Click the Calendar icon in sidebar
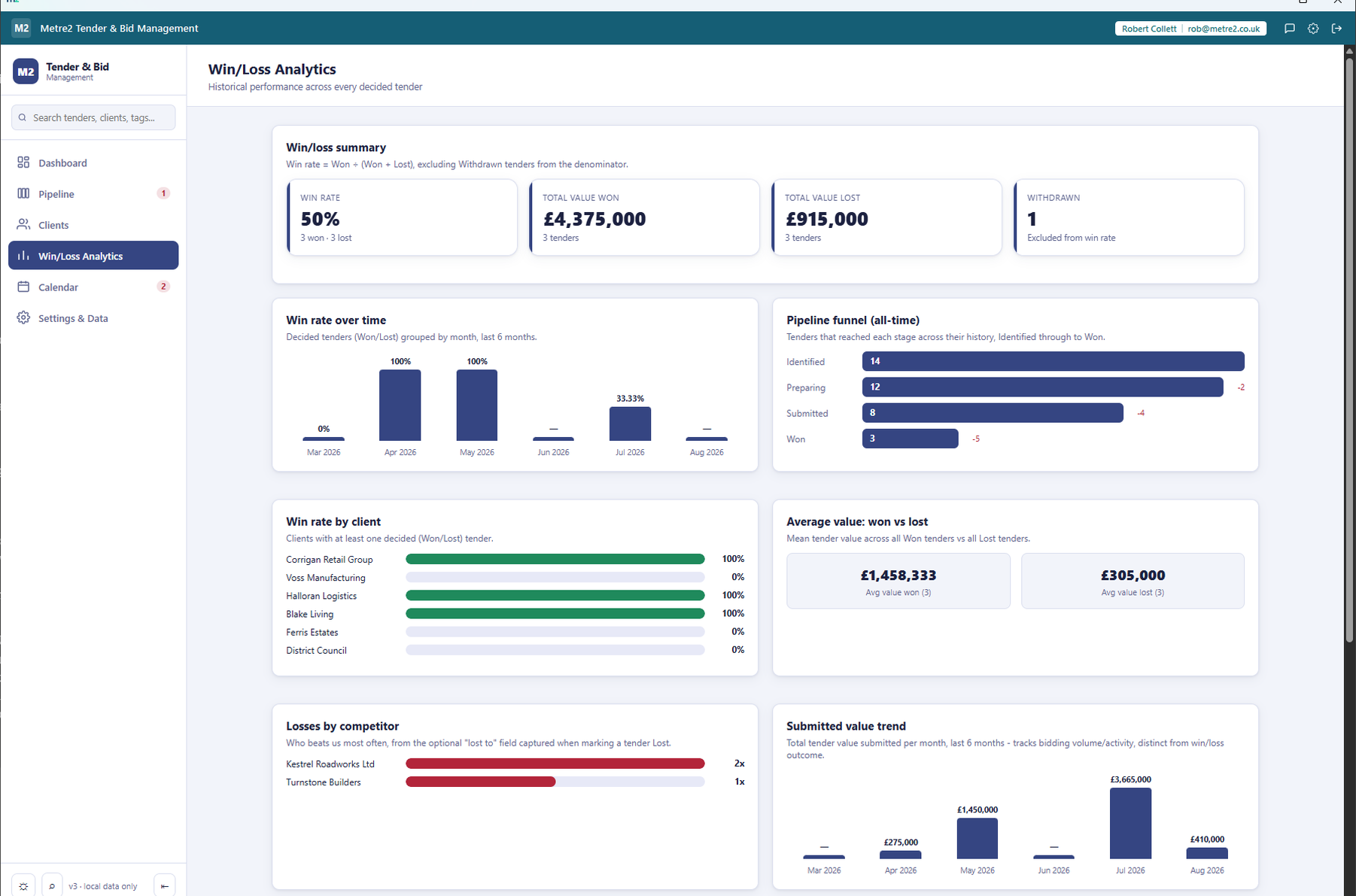Viewport: 1356px width, 896px height. 23,287
